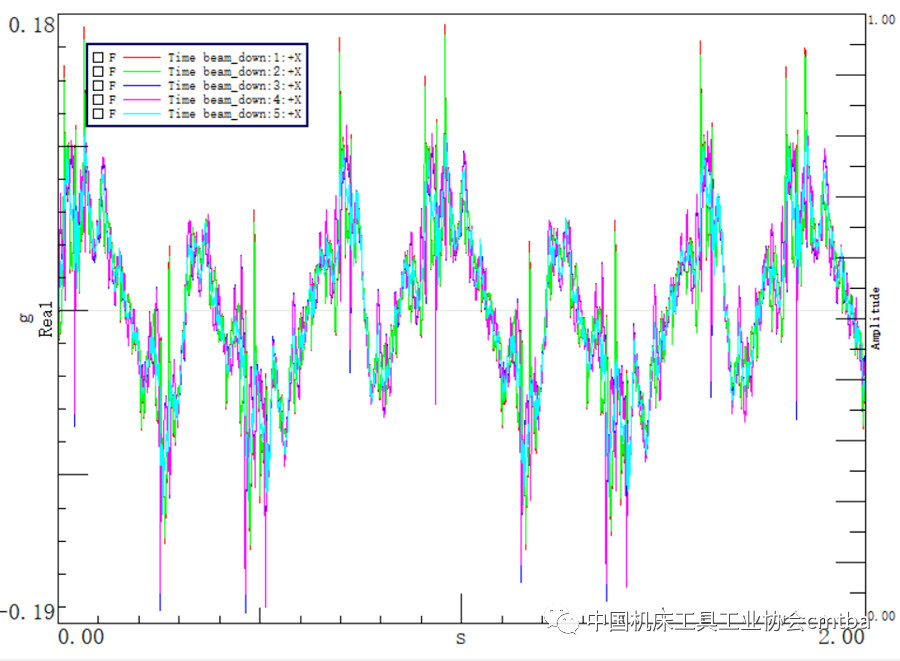Check the beam_down:2 legend checkbox
Screen dimensions: 900x661
click(x=97, y=72)
